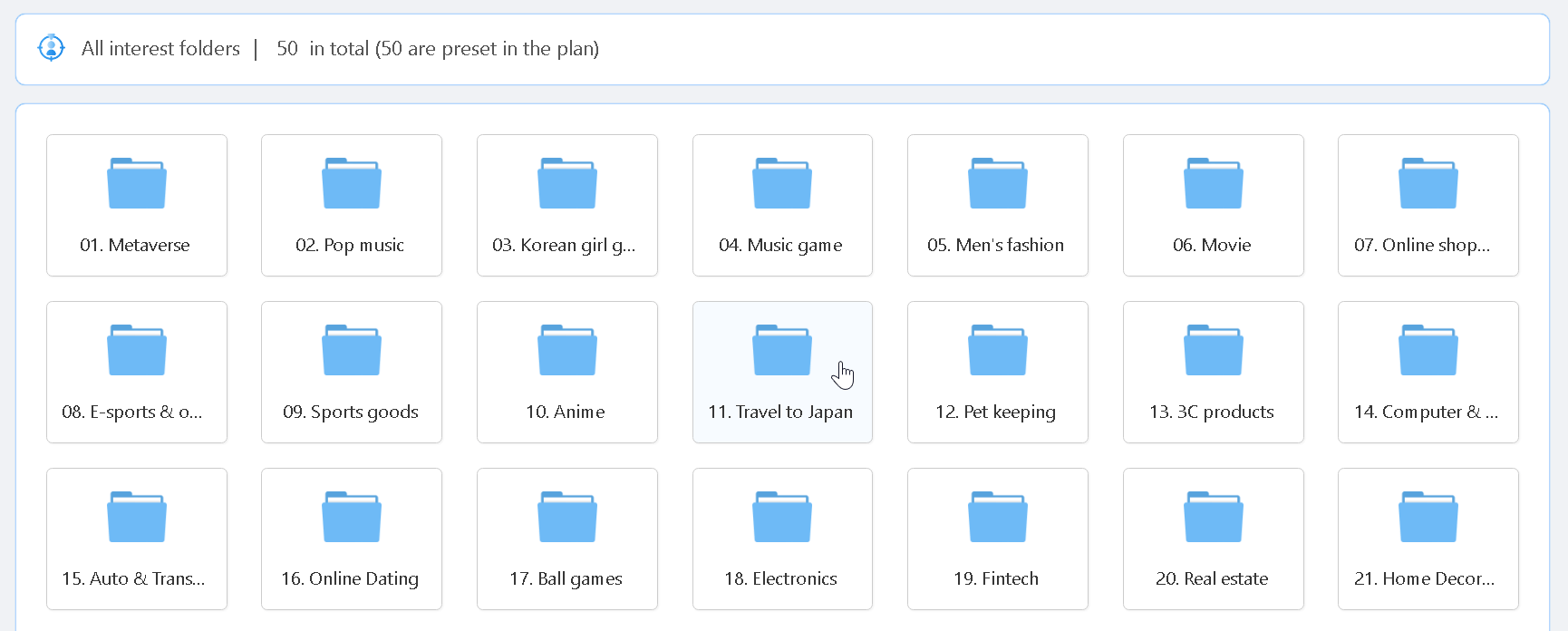Click the 21. Home Decor... folder

point(1428,539)
